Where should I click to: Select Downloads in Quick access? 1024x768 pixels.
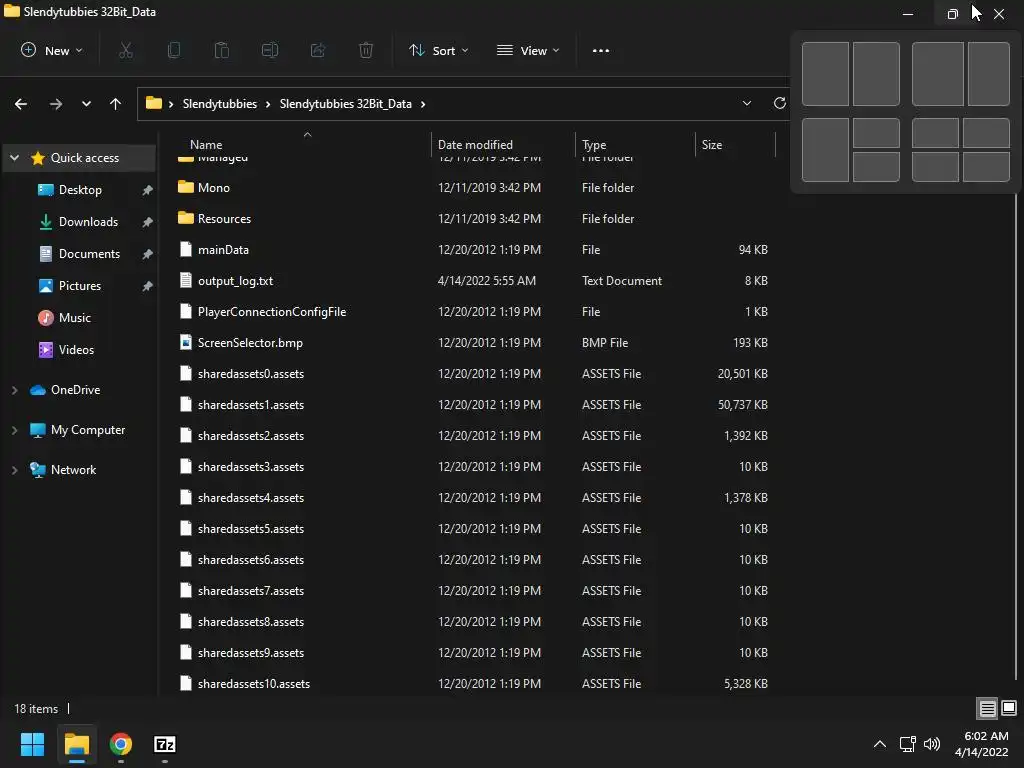point(88,222)
